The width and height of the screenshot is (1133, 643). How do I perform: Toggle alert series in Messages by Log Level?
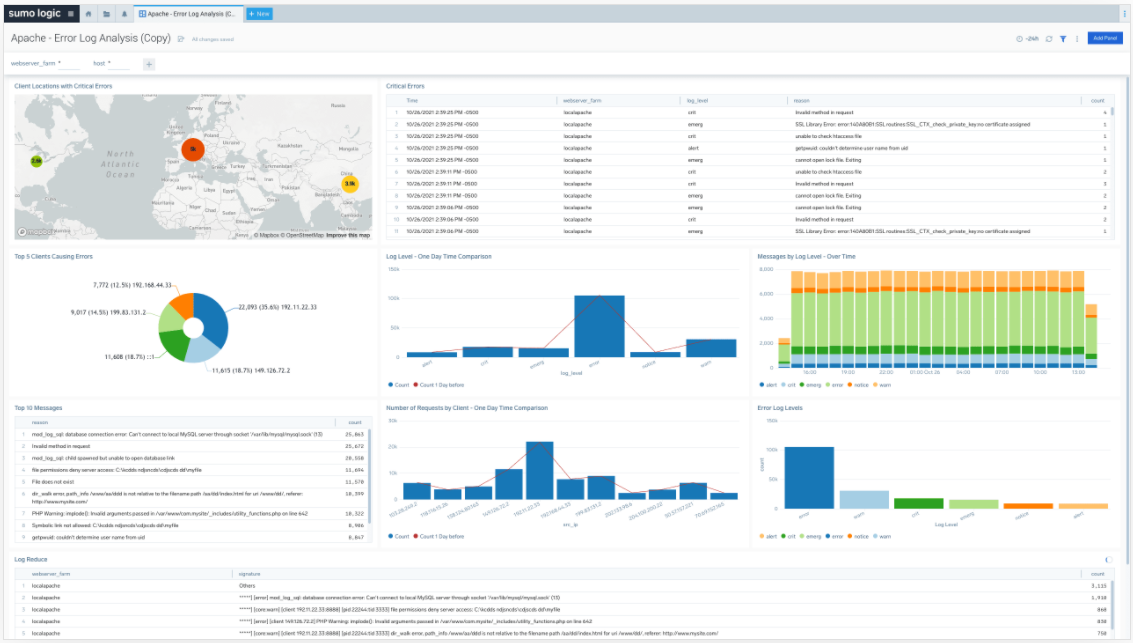(x=767, y=385)
